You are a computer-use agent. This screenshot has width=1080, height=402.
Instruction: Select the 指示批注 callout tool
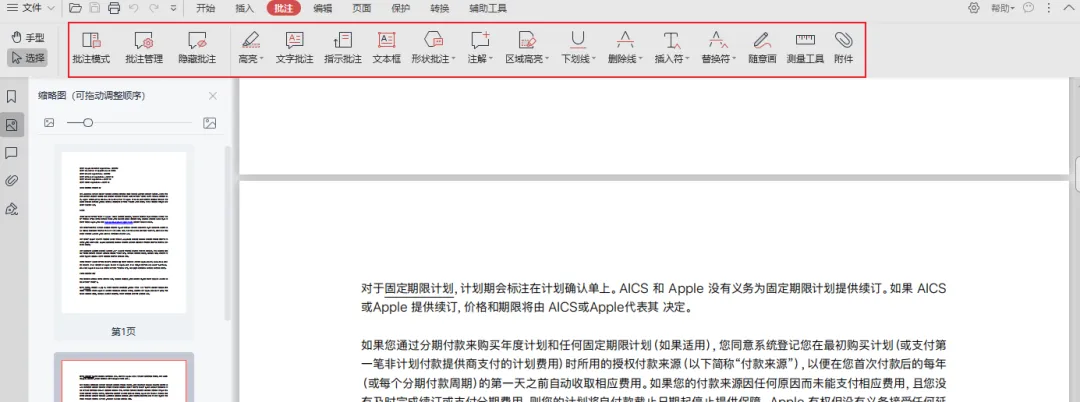tap(343, 48)
